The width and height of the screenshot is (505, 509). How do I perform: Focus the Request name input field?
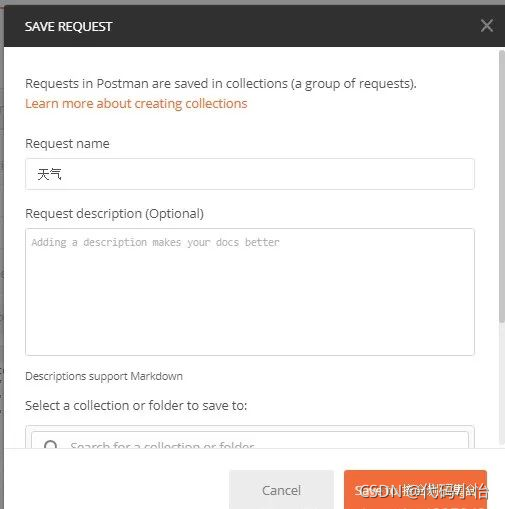coord(250,174)
